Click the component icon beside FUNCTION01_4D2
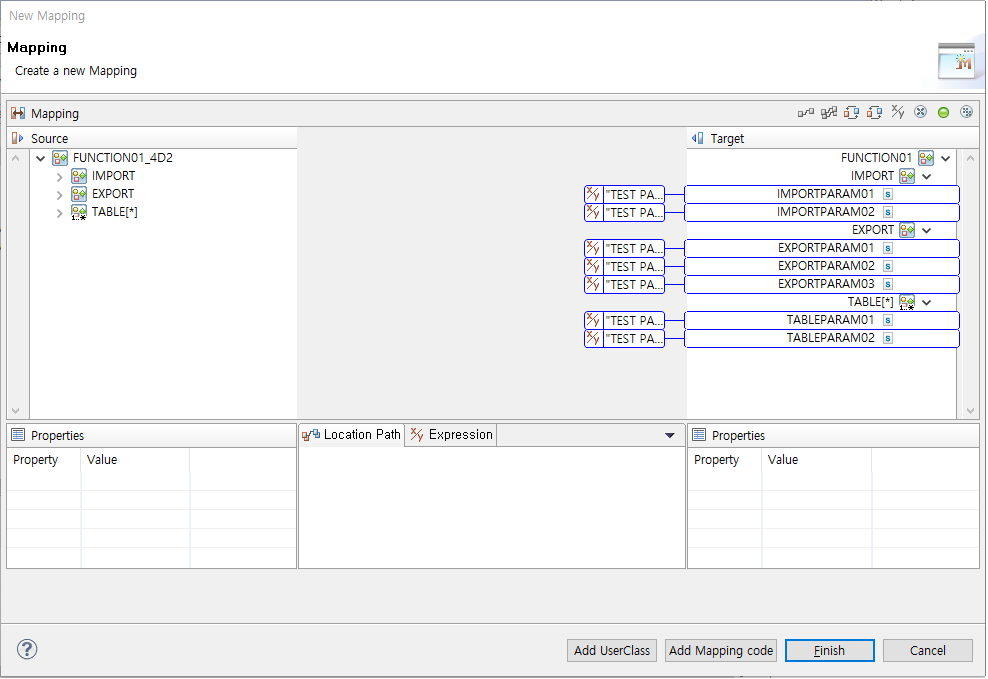The image size is (988, 679). pos(60,157)
